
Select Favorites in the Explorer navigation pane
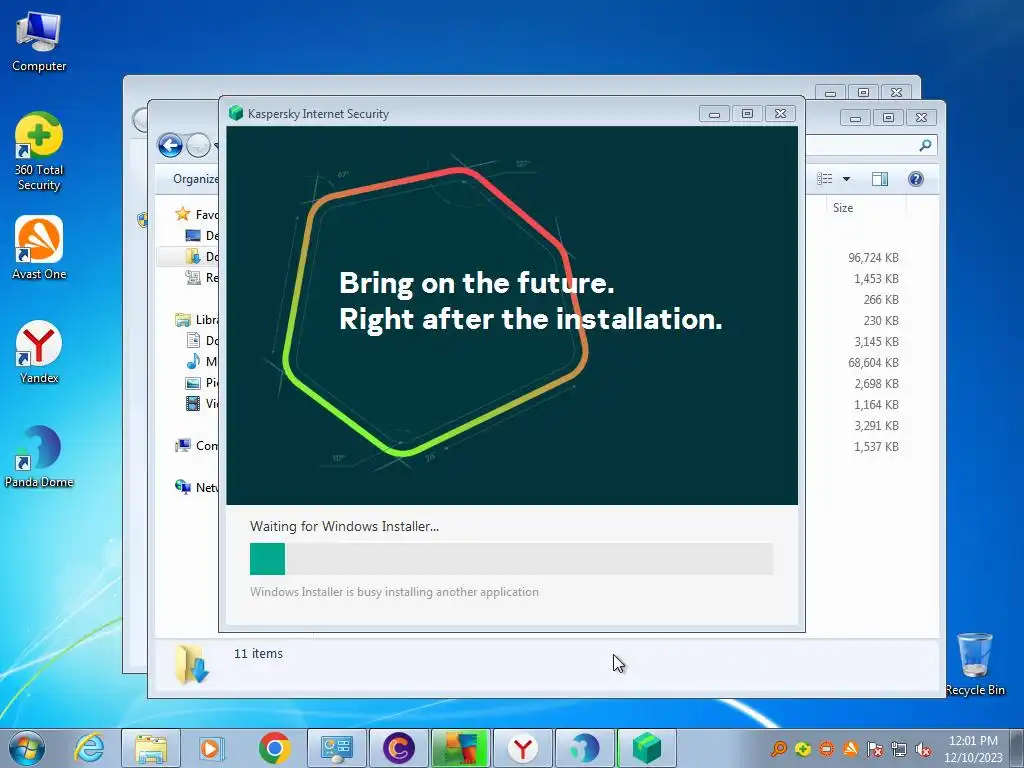tap(197, 214)
